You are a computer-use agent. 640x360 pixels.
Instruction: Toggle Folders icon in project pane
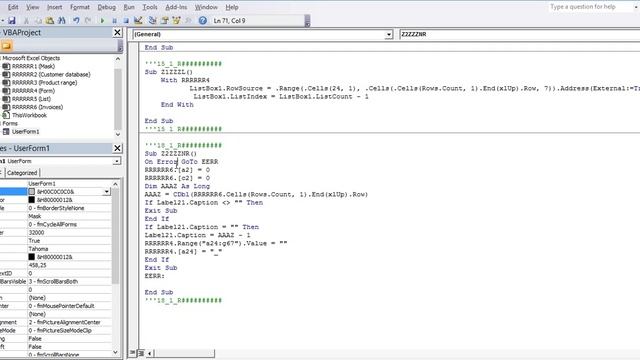tap(7, 46)
